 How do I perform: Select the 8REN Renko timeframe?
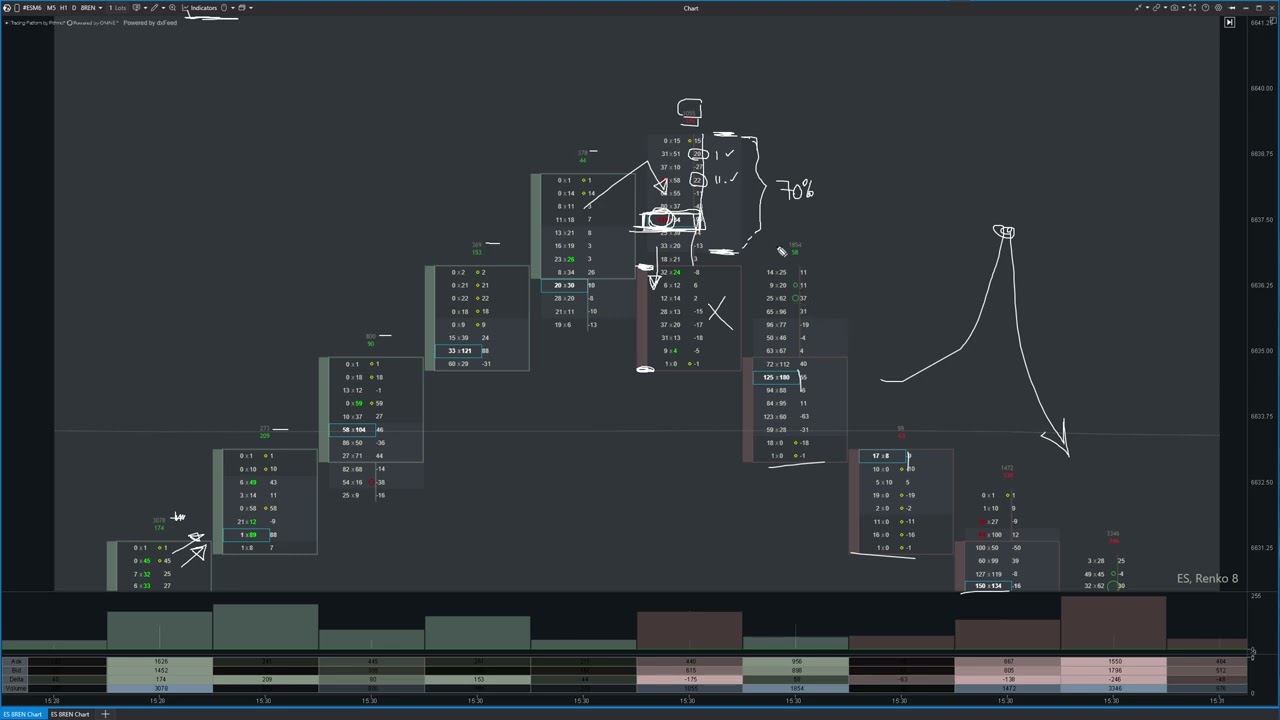click(88, 8)
